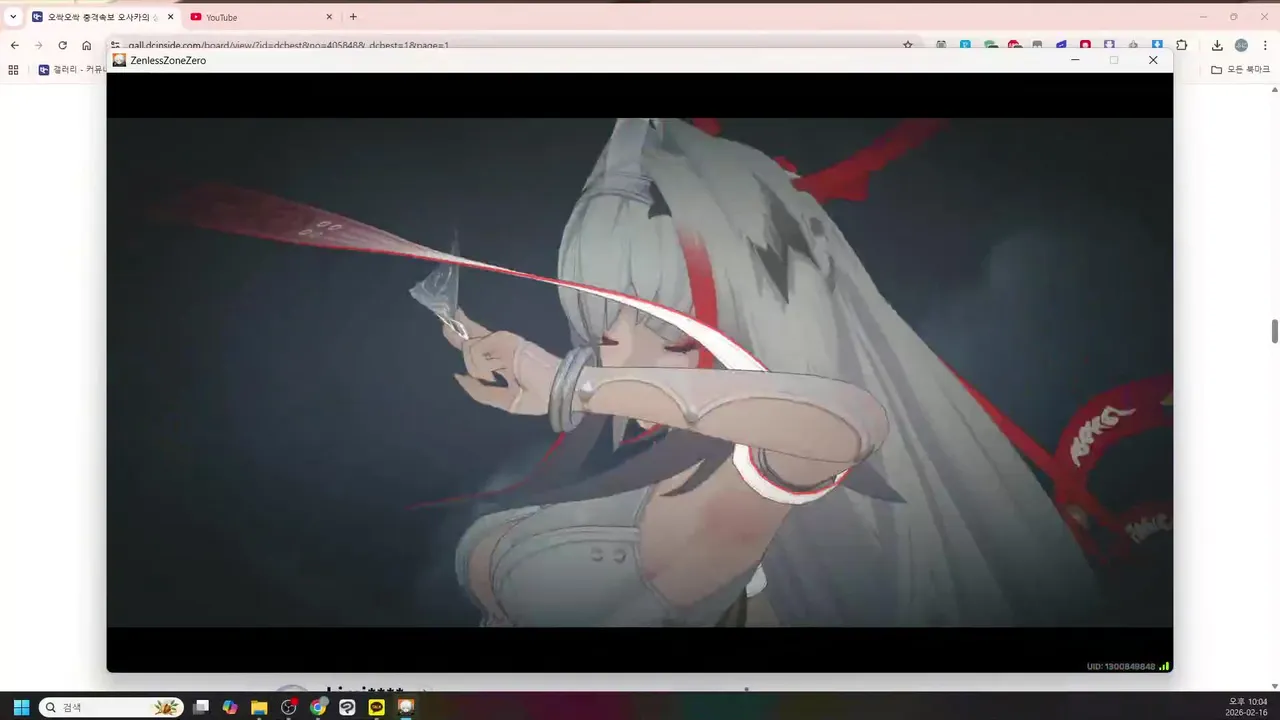Open Chrome three-dot menu

point(1265,45)
